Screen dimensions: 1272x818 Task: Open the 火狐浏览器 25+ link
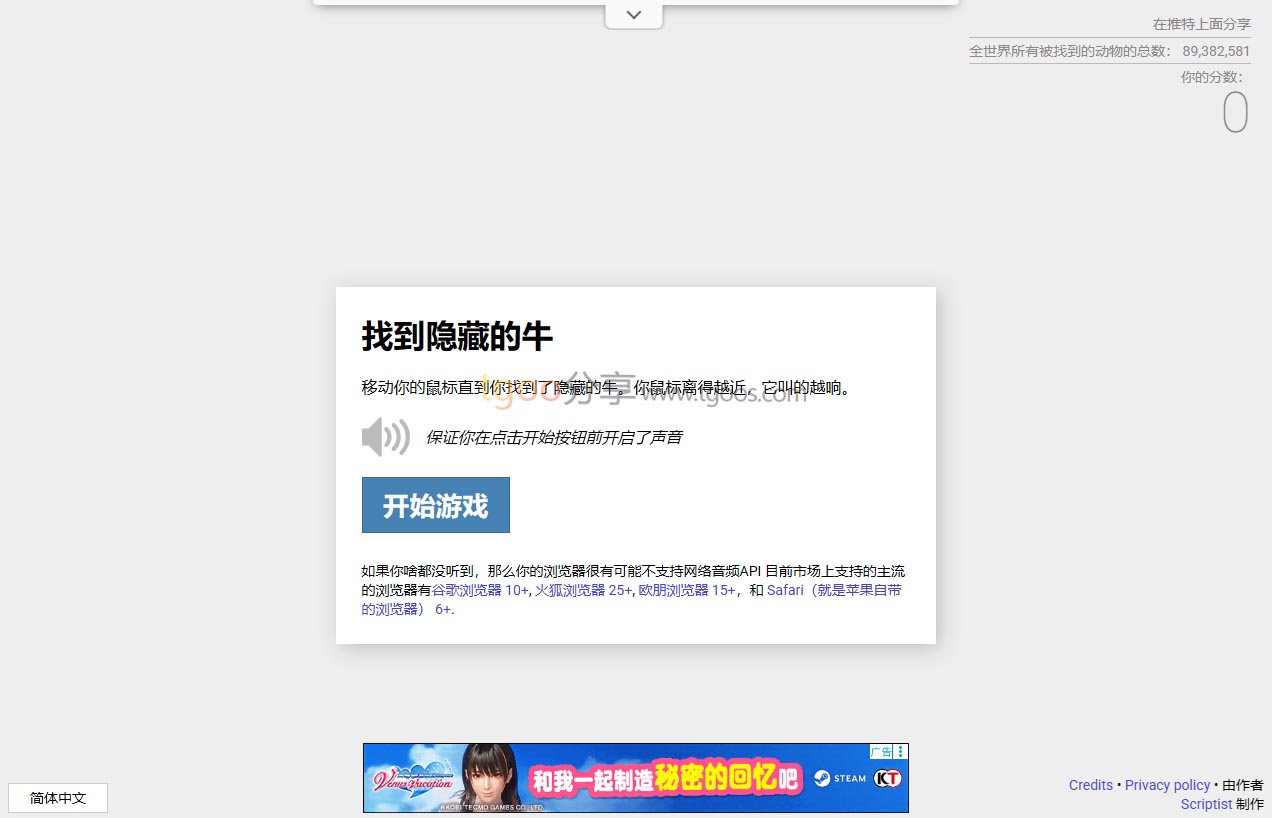[x=583, y=590]
